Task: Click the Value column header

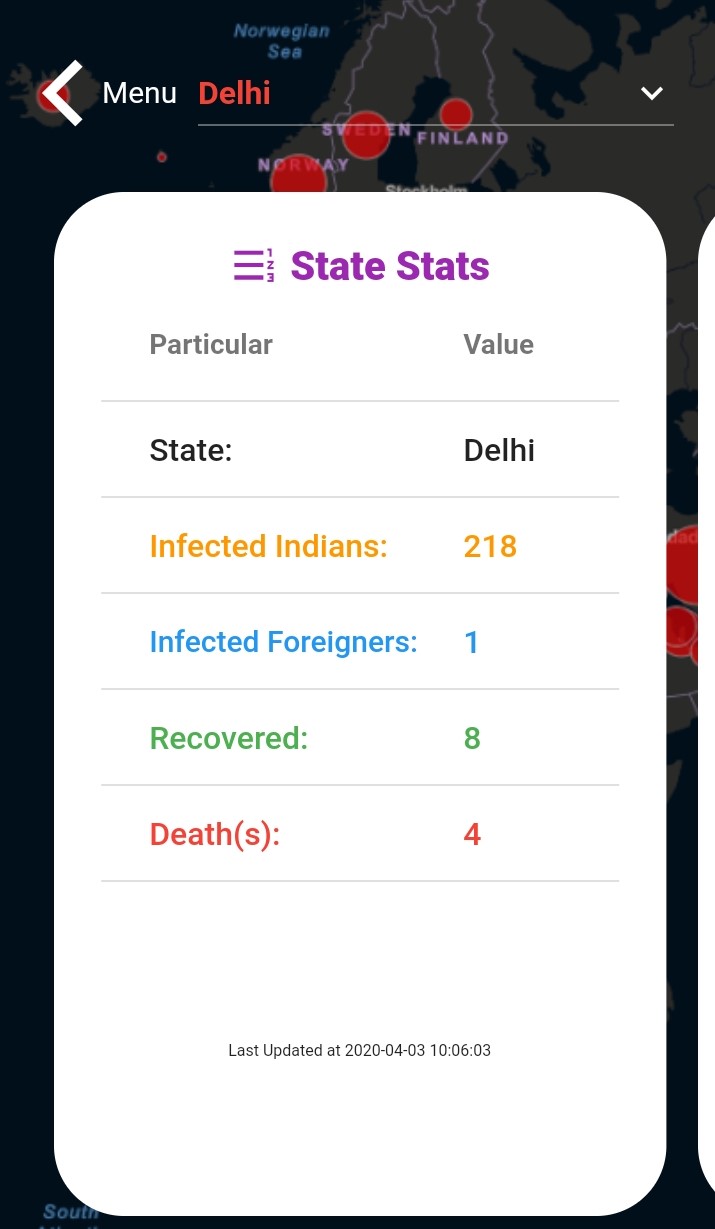Action: tap(498, 345)
